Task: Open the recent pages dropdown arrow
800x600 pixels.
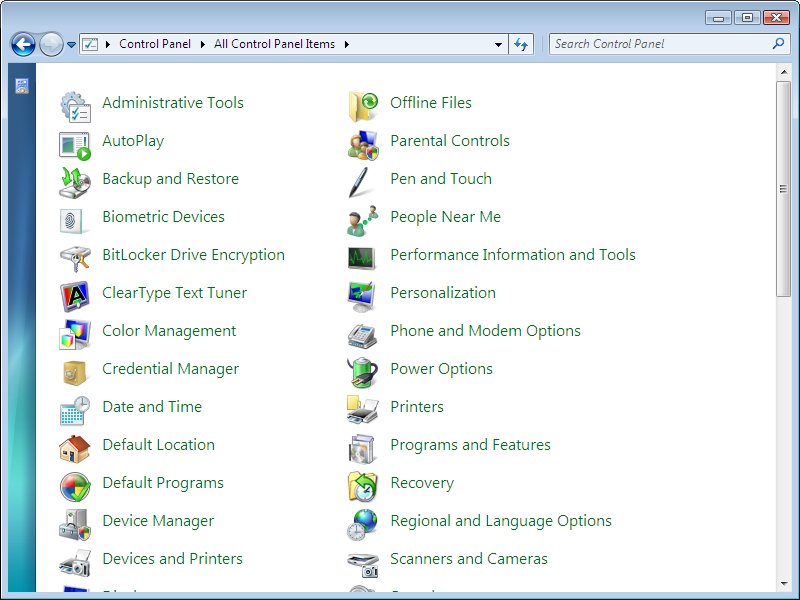Action: pyautogui.click(x=72, y=45)
